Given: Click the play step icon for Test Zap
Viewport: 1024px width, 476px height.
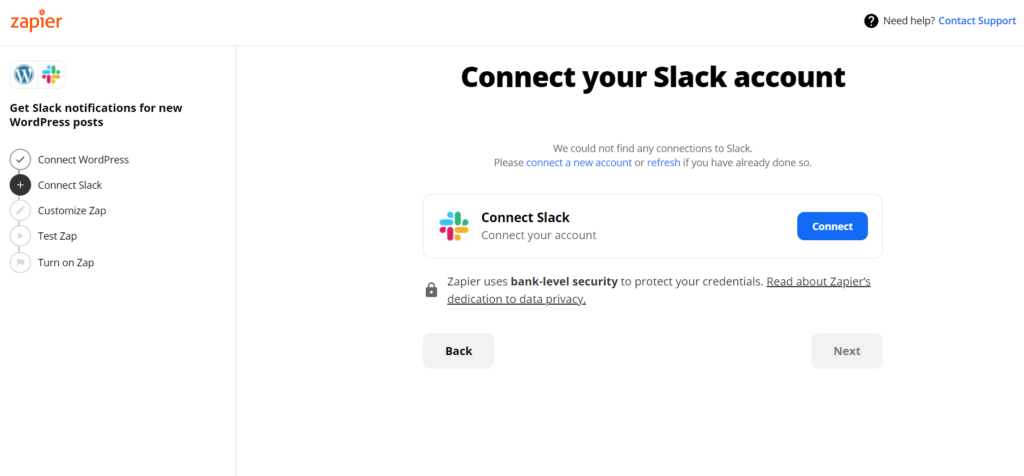Looking at the screenshot, I should click(20, 236).
